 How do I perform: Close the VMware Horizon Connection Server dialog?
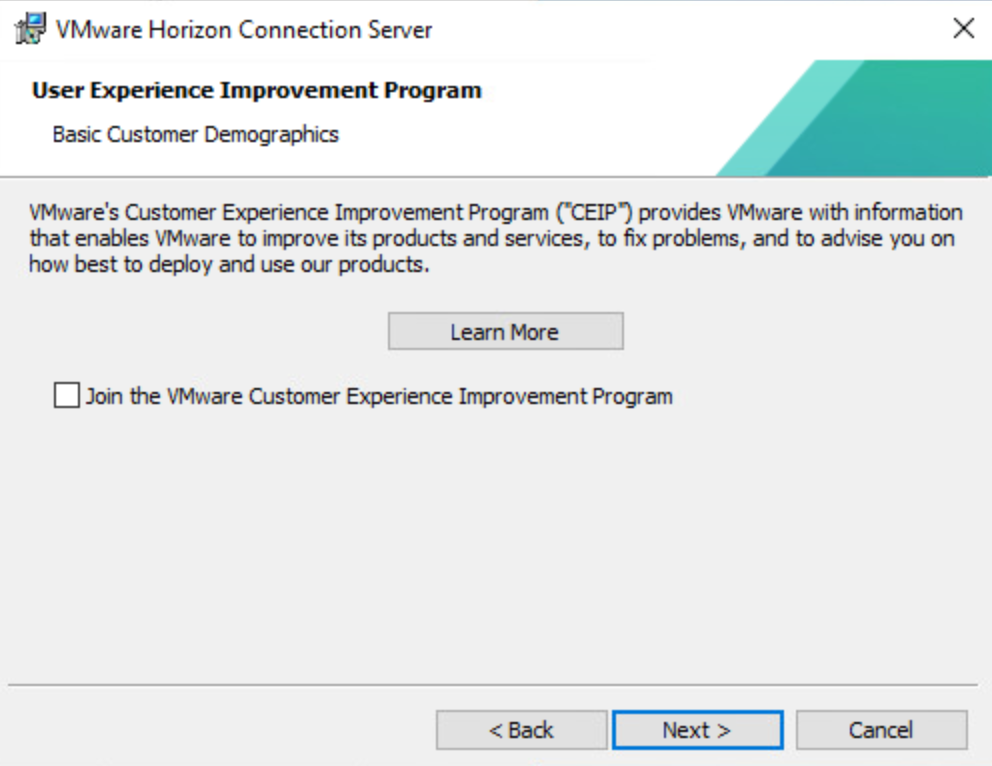coord(963,29)
